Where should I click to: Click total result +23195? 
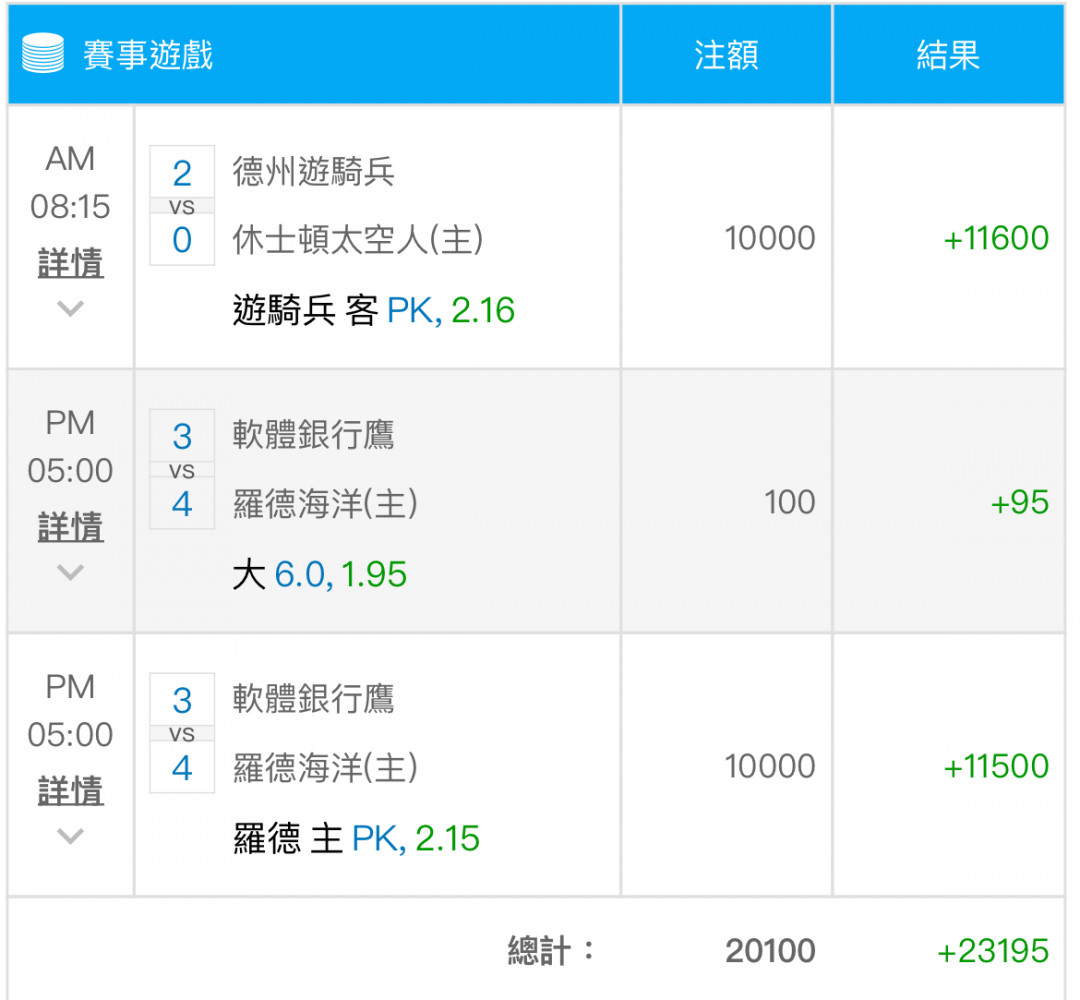pyautogui.click(x=993, y=951)
